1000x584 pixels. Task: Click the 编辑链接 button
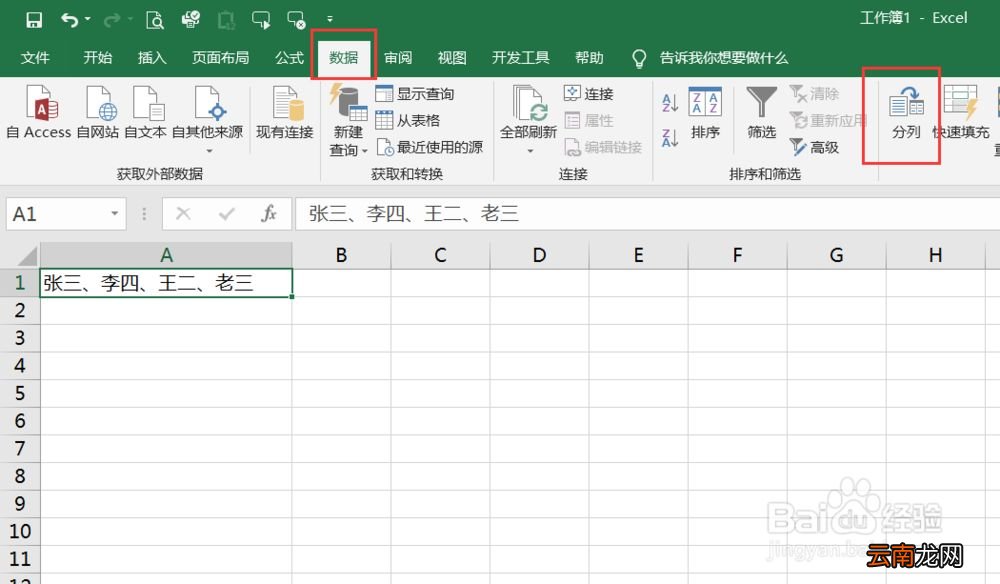coord(603,147)
